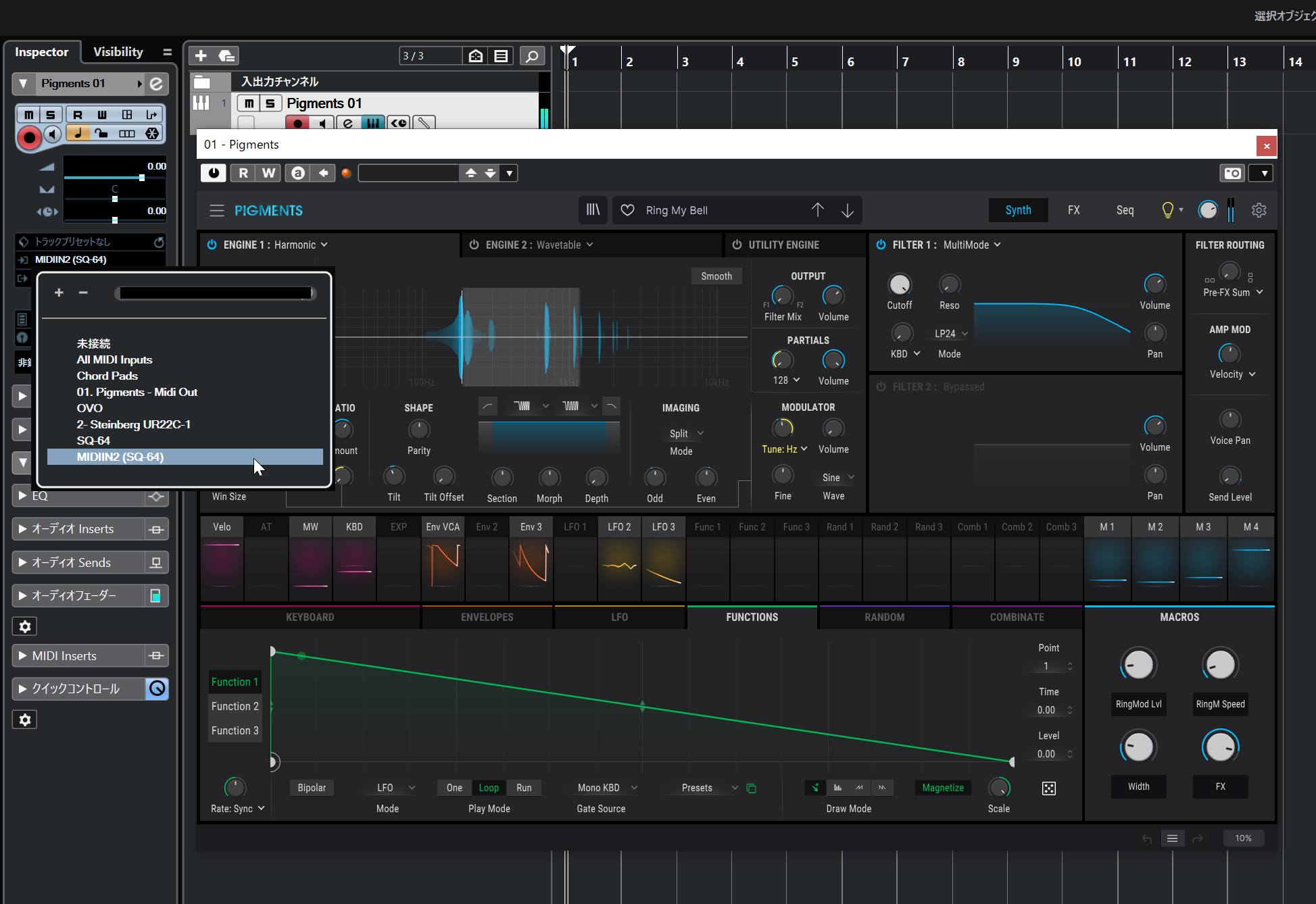Open LP24 filter mode dropdown
1316x904 pixels.
(951, 334)
